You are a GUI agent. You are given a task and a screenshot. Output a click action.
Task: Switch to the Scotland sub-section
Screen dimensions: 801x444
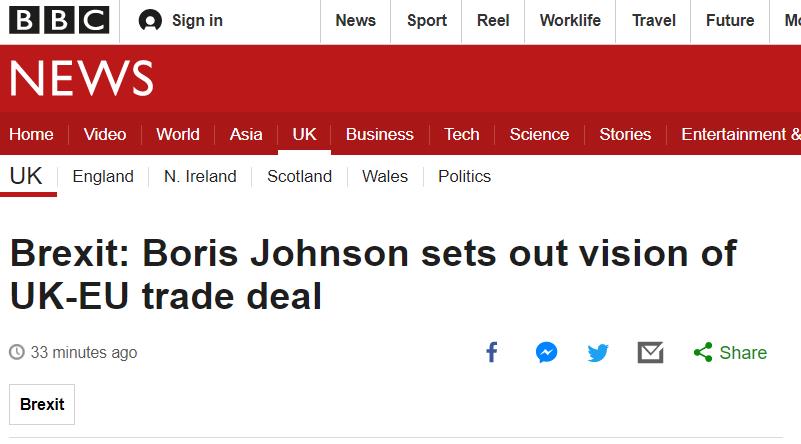pos(299,176)
